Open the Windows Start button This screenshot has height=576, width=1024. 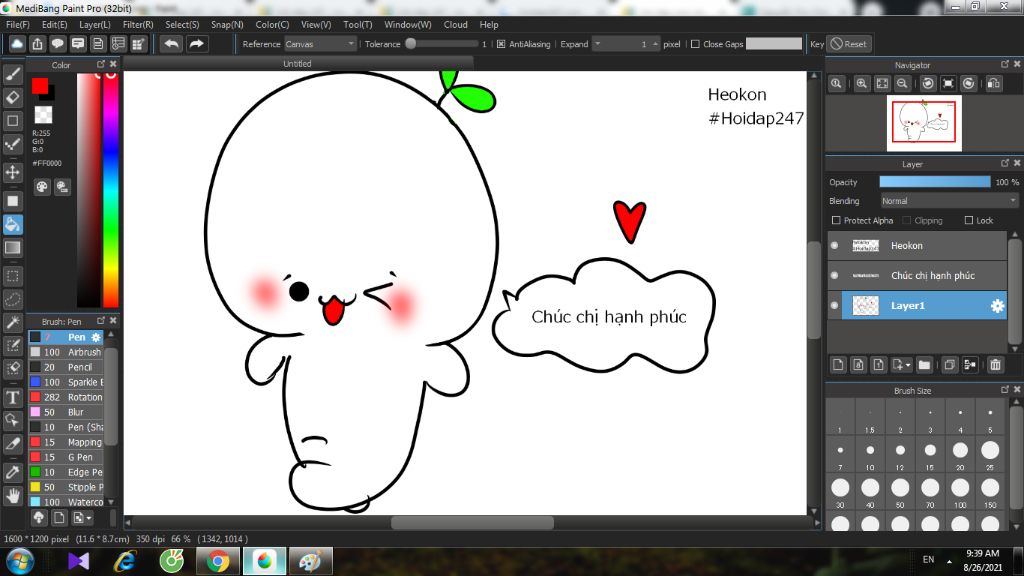pyautogui.click(x=20, y=562)
